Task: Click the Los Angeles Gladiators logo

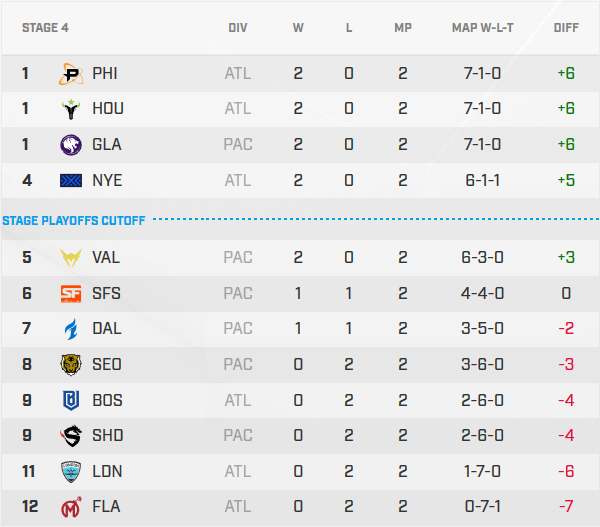Action: [72, 144]
